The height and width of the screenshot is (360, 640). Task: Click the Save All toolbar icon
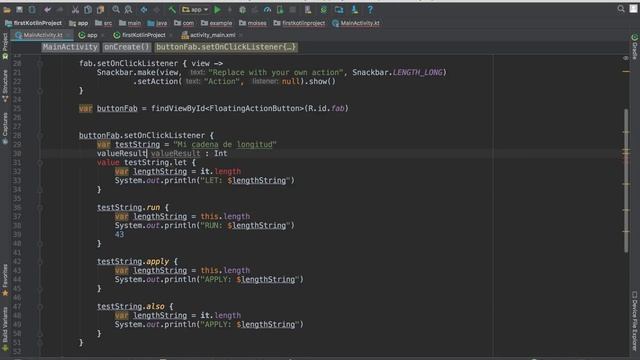19,9
